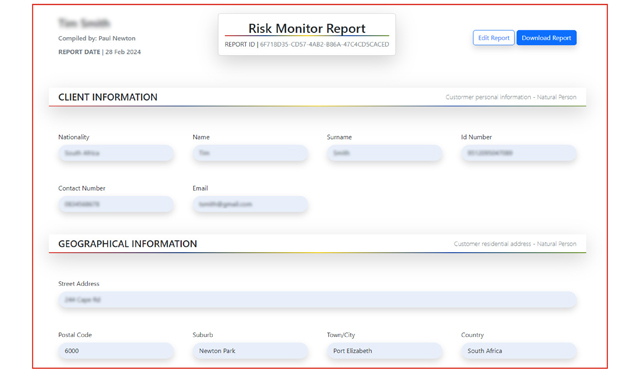Select the Nationality input field
This screenshot has width=638, height=372.
pyautogui.click(x=116, y=153)
